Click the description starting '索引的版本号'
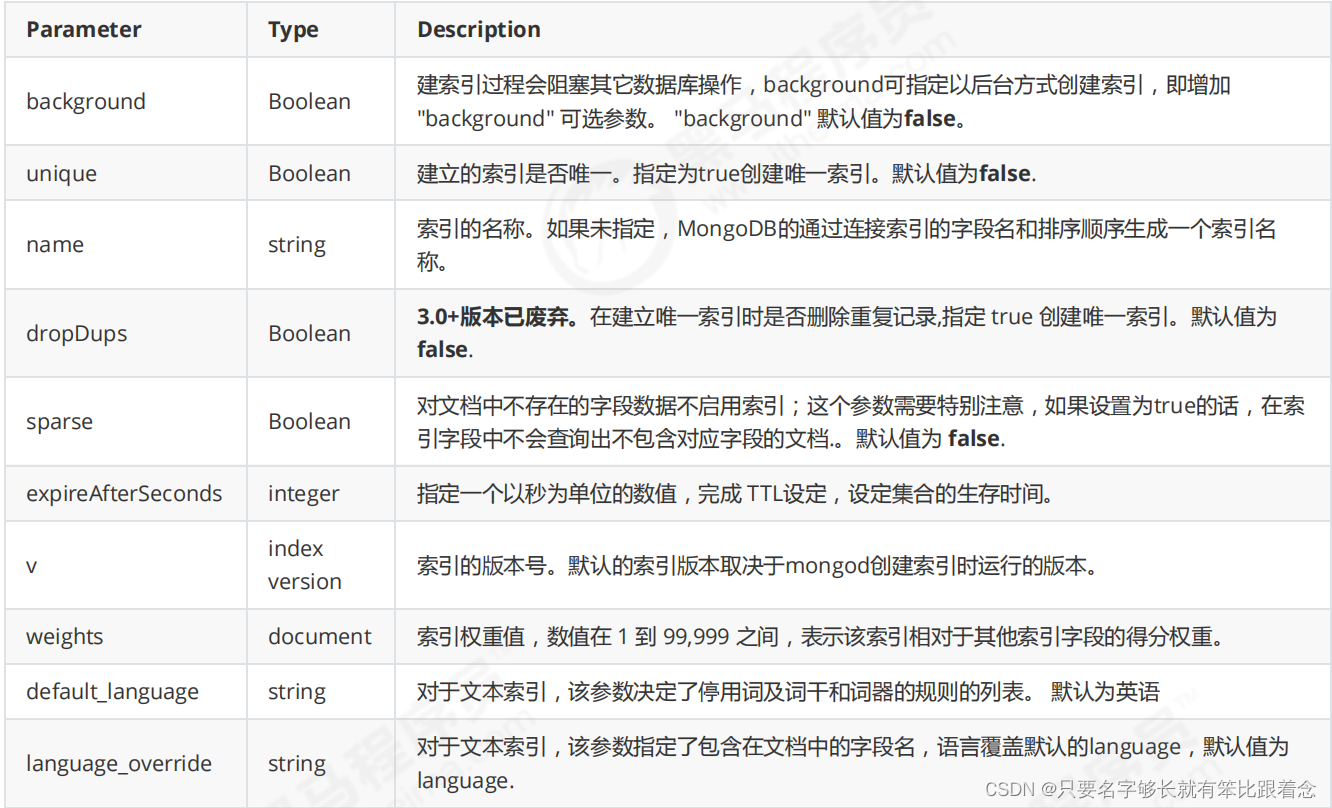 coord(757,565)
